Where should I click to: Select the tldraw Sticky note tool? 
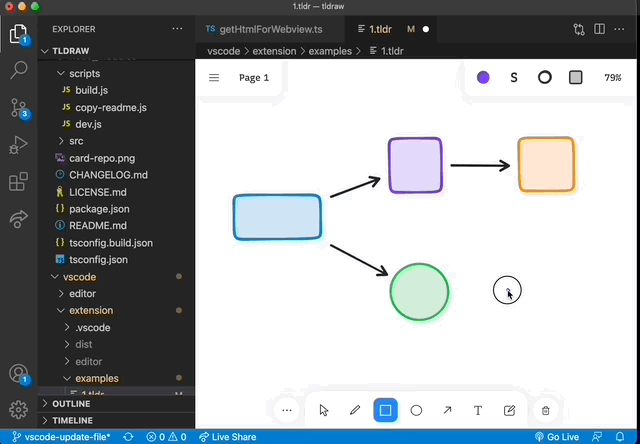tap(509, 410)
